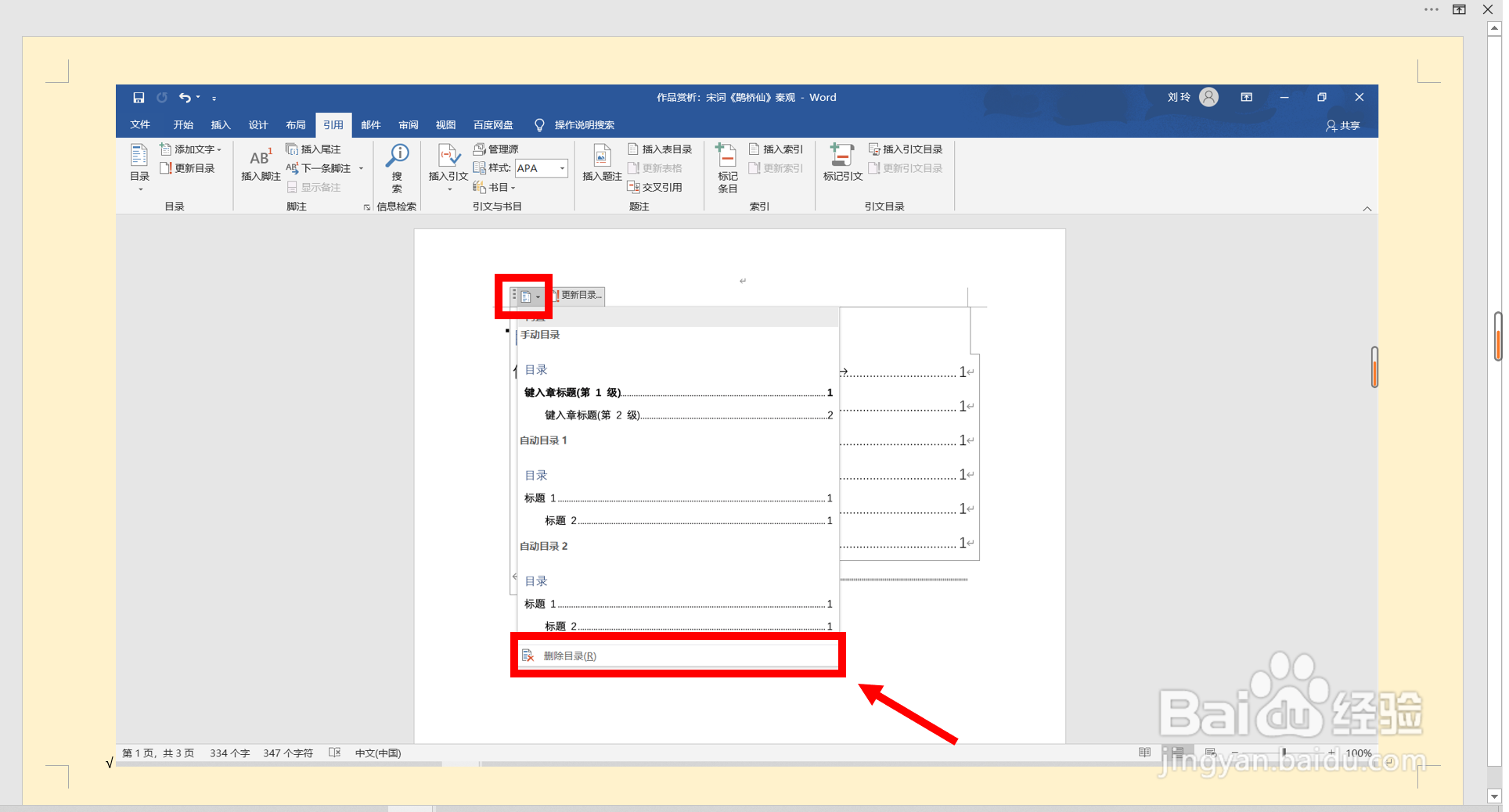The image size is (1509, 812).
Task: Expand the 添加文字 dropdown
Action: tap(219, 149)
